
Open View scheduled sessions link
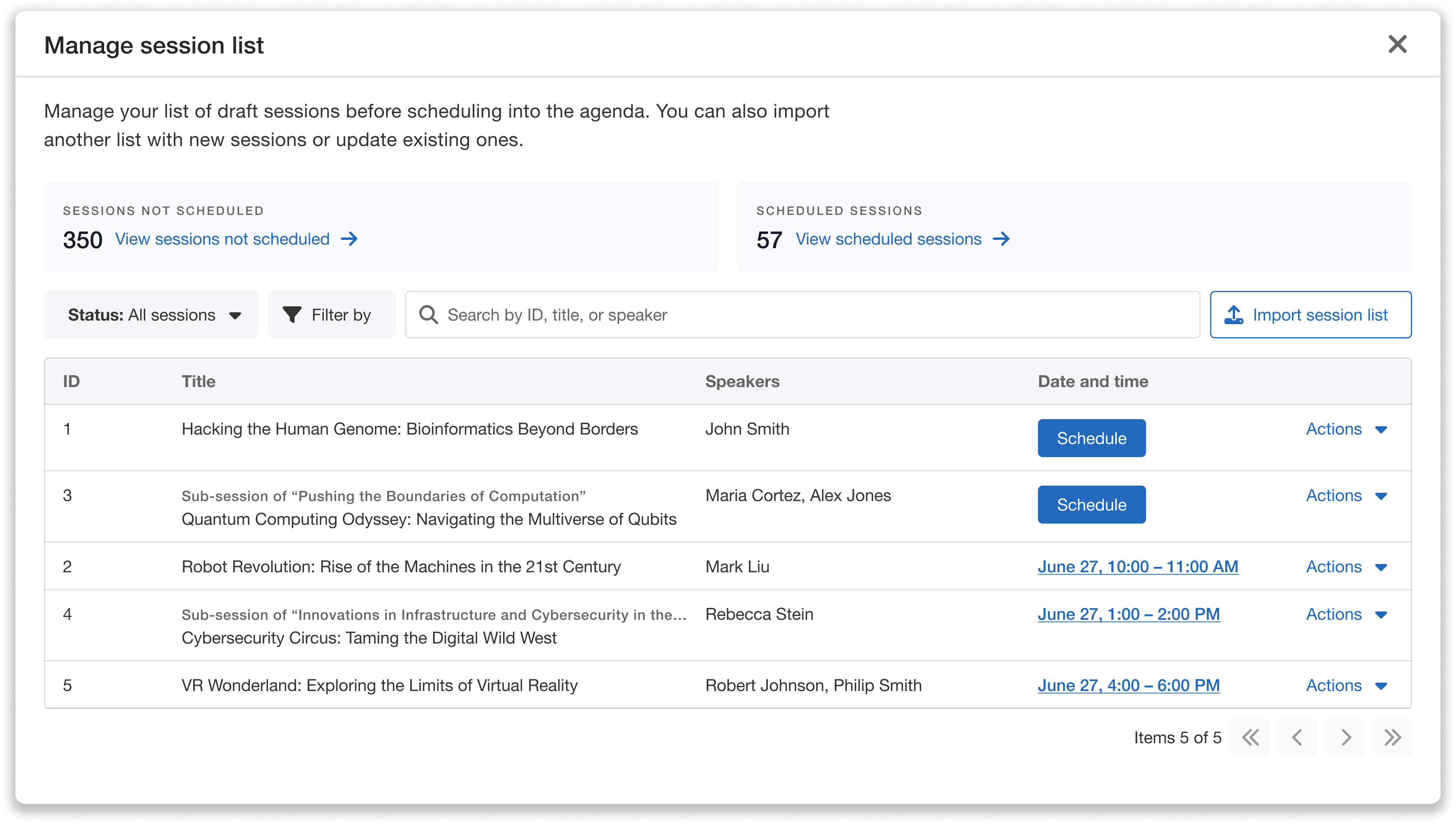click(x=888, y=239)
